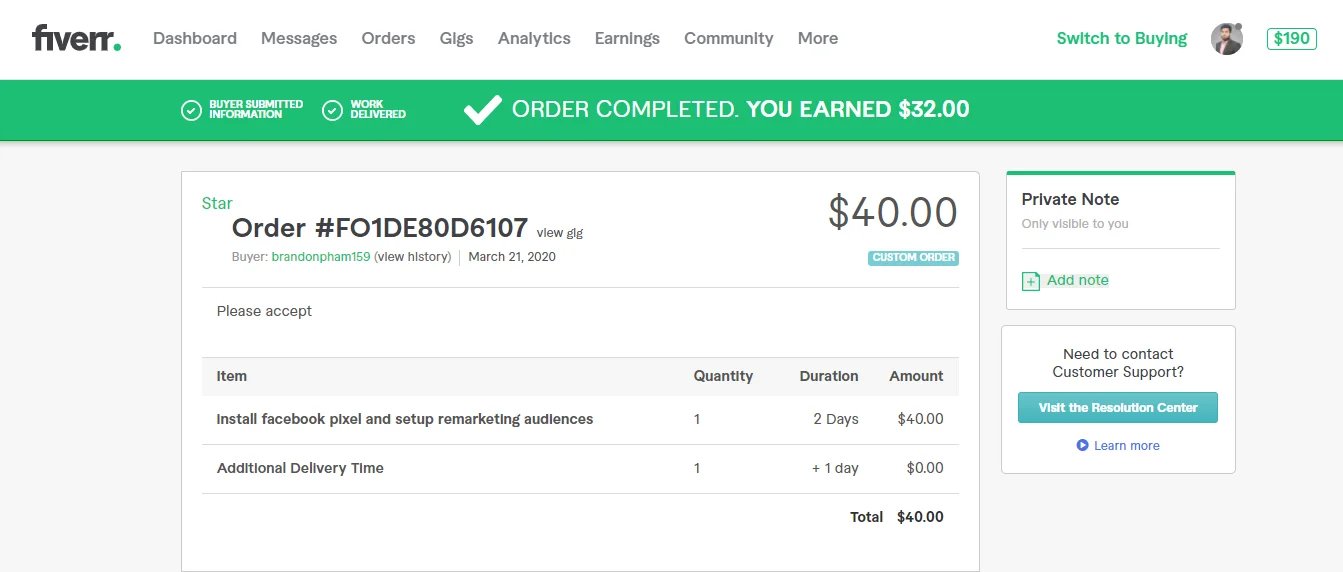
Task: View the Analytics page
Action: [534, 39]
